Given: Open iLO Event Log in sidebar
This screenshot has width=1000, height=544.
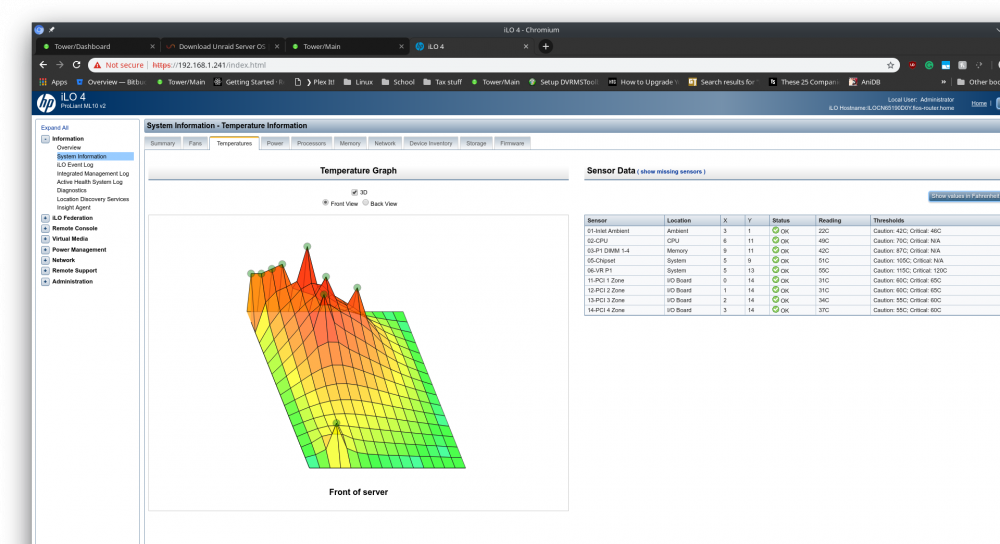Looking at the screenshot, I should tap(75, 165).
